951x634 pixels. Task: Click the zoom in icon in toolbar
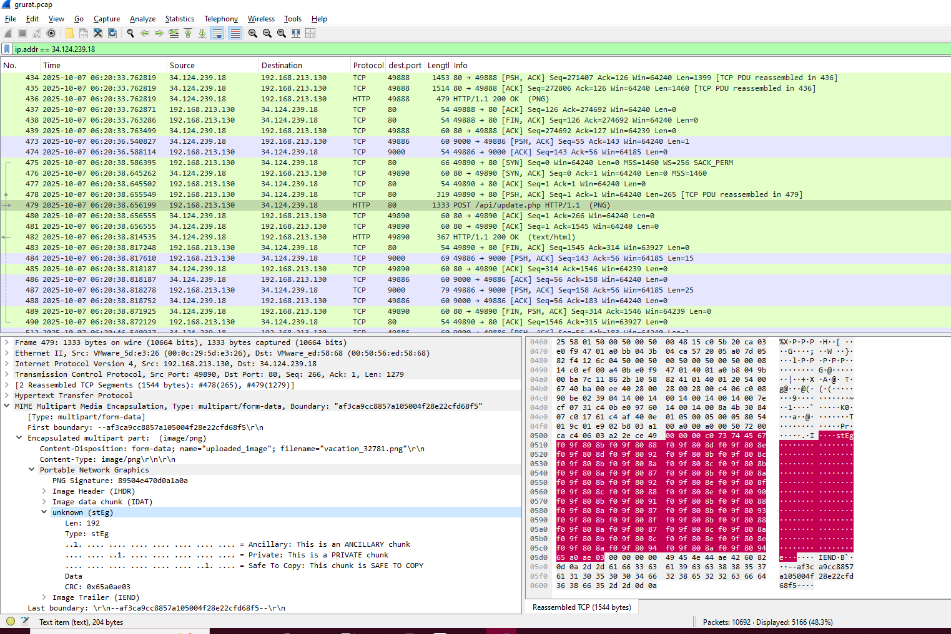click(x=252, y=33)
